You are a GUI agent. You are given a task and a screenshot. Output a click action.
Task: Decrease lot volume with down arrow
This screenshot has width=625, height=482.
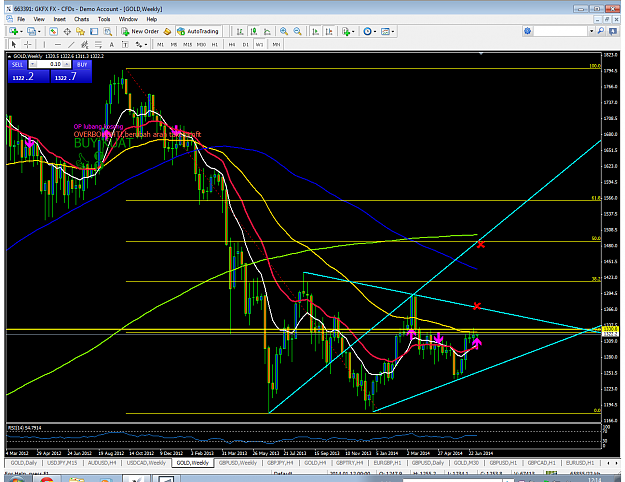33,64
